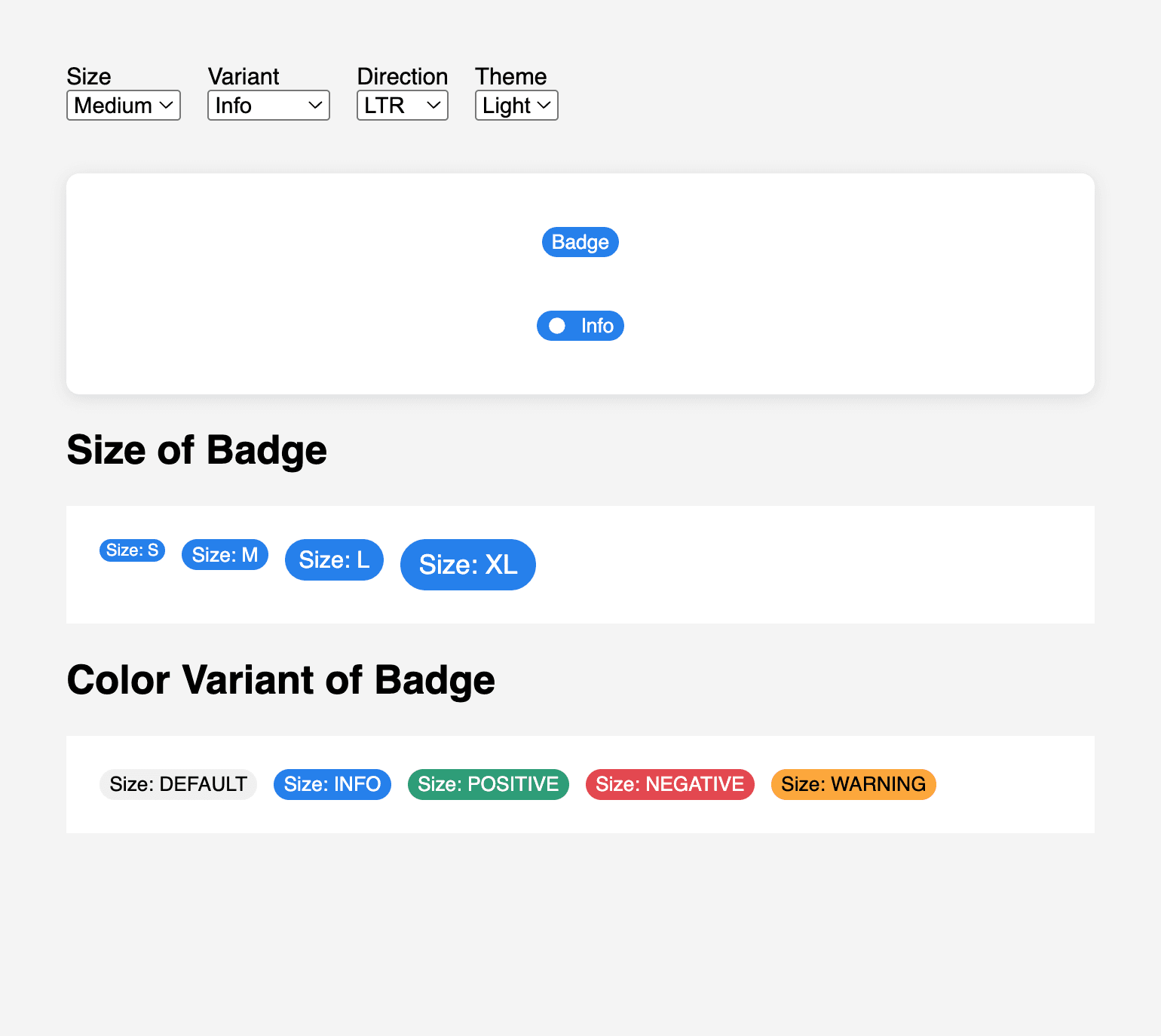Select the Size: XL badge
1161x1036 pixels.
(467, 565)
